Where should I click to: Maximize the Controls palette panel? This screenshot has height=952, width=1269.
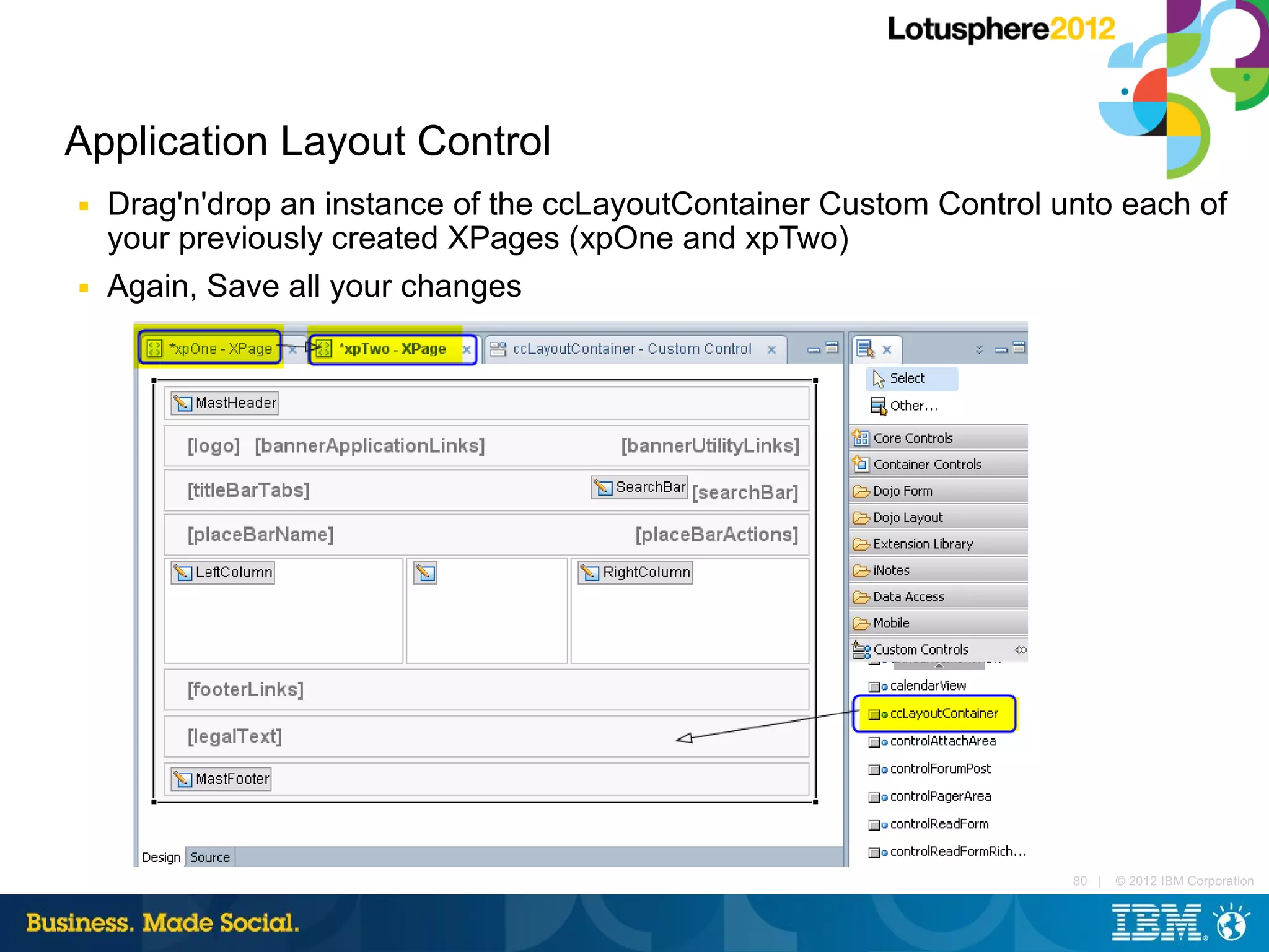[x=1019, y=347]
